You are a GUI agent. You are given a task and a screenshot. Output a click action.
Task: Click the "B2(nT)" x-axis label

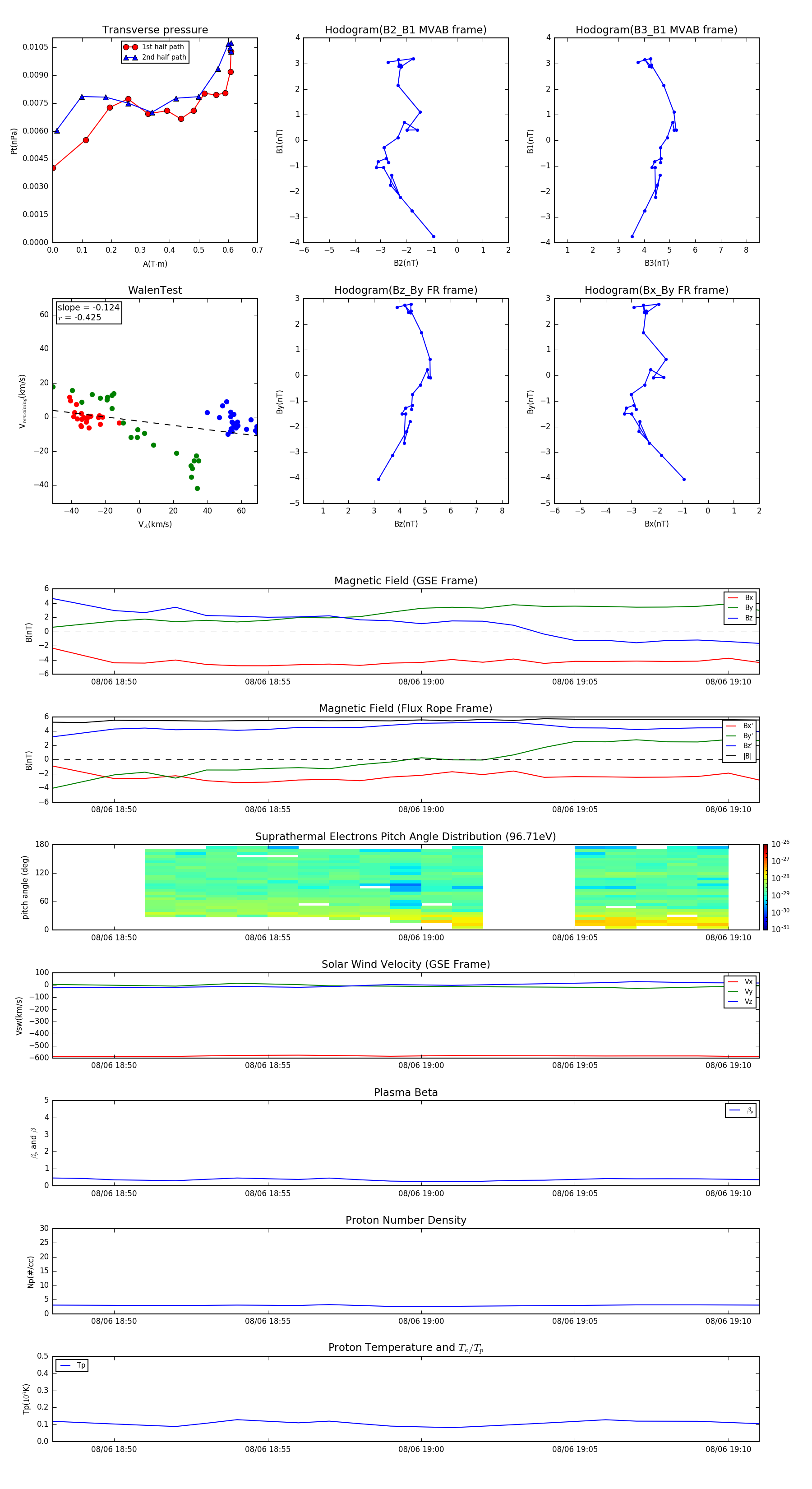[406, 263]
